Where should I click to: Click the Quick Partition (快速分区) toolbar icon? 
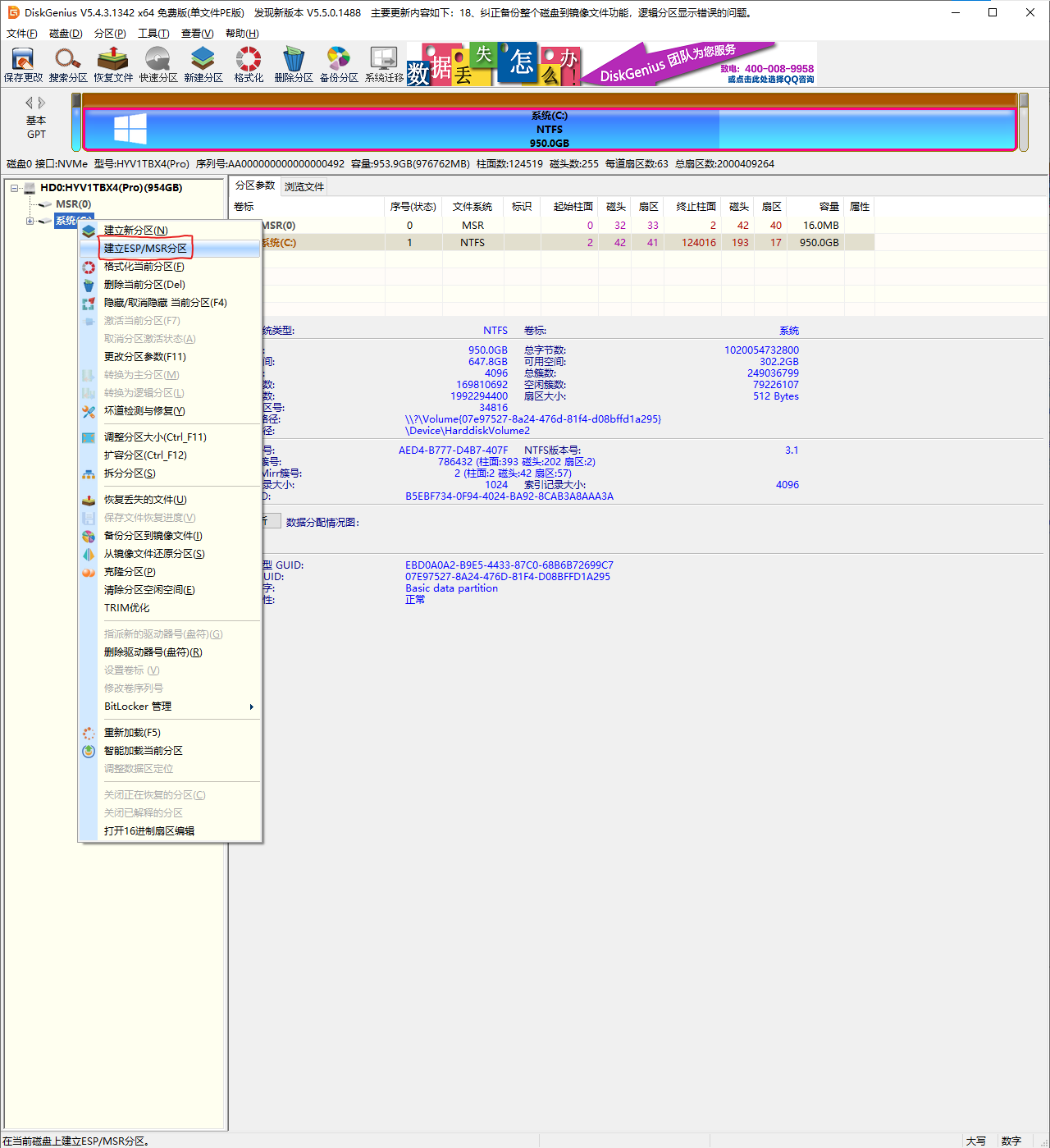[158, 64]
